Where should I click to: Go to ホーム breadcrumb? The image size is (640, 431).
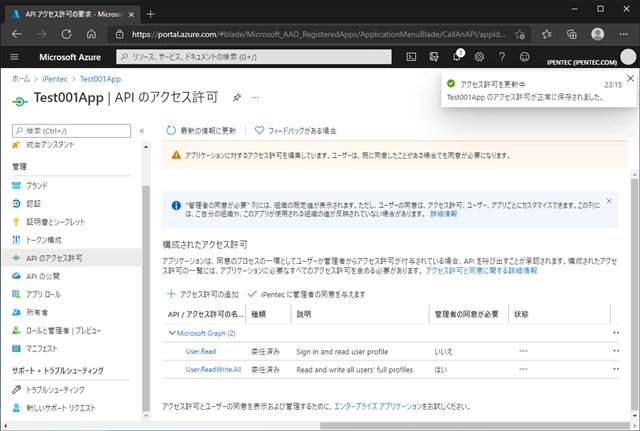21,79
